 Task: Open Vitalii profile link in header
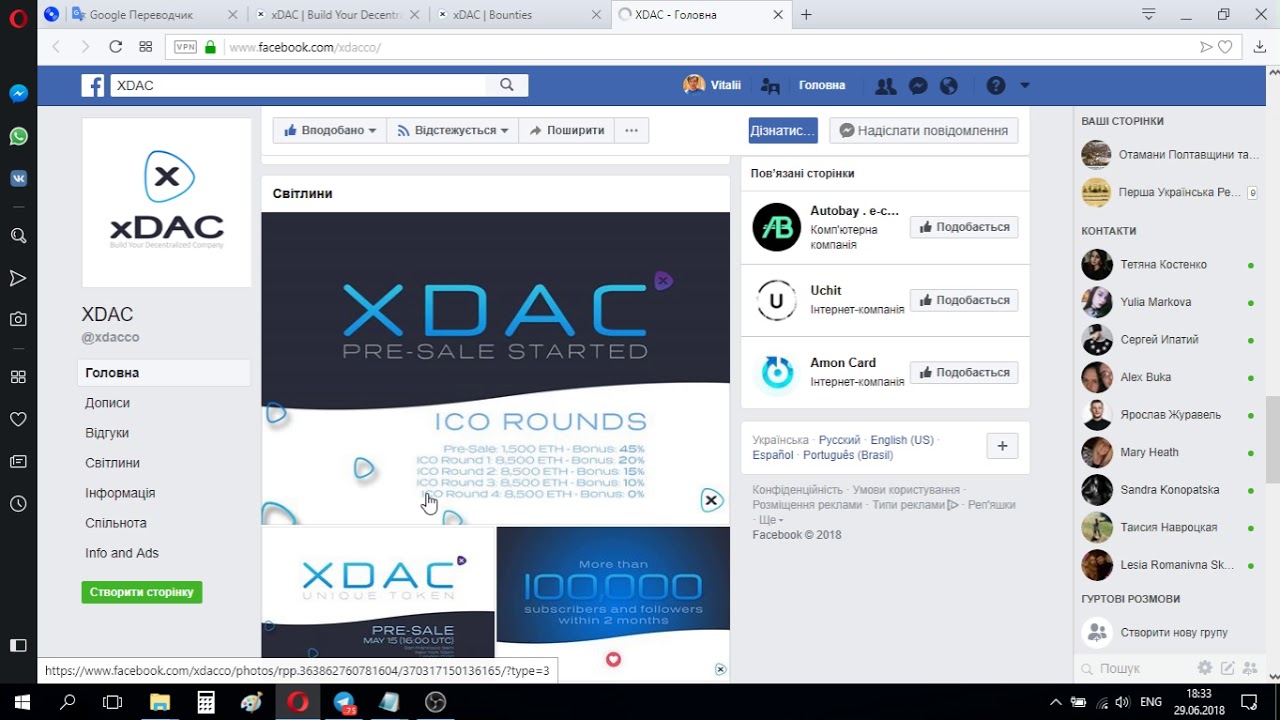[x=712, y=86]
